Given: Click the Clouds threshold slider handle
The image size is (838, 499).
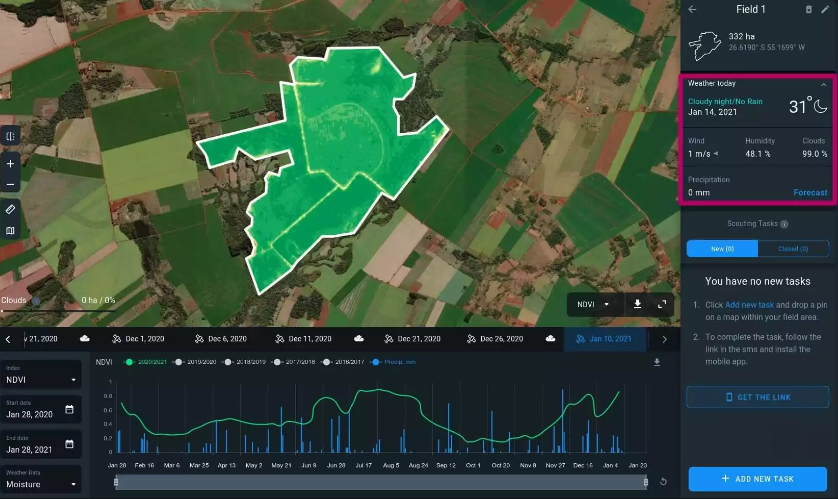Looking at the screenshot, I should (36, 300).
